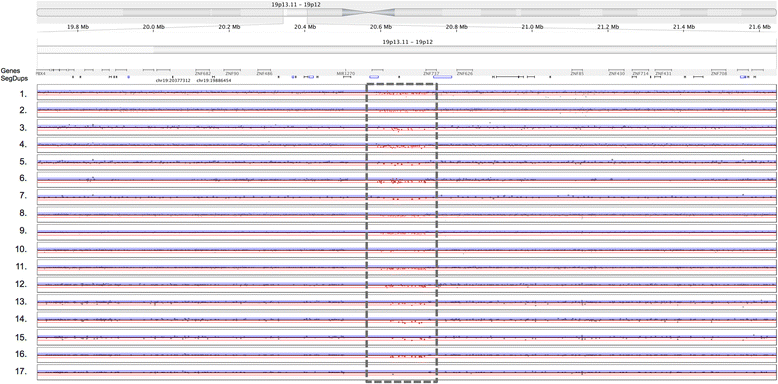The height and width of the screenshot is (384, 778).
Task: Select the ZNF85 gene annotation
Action: [577, 73]
